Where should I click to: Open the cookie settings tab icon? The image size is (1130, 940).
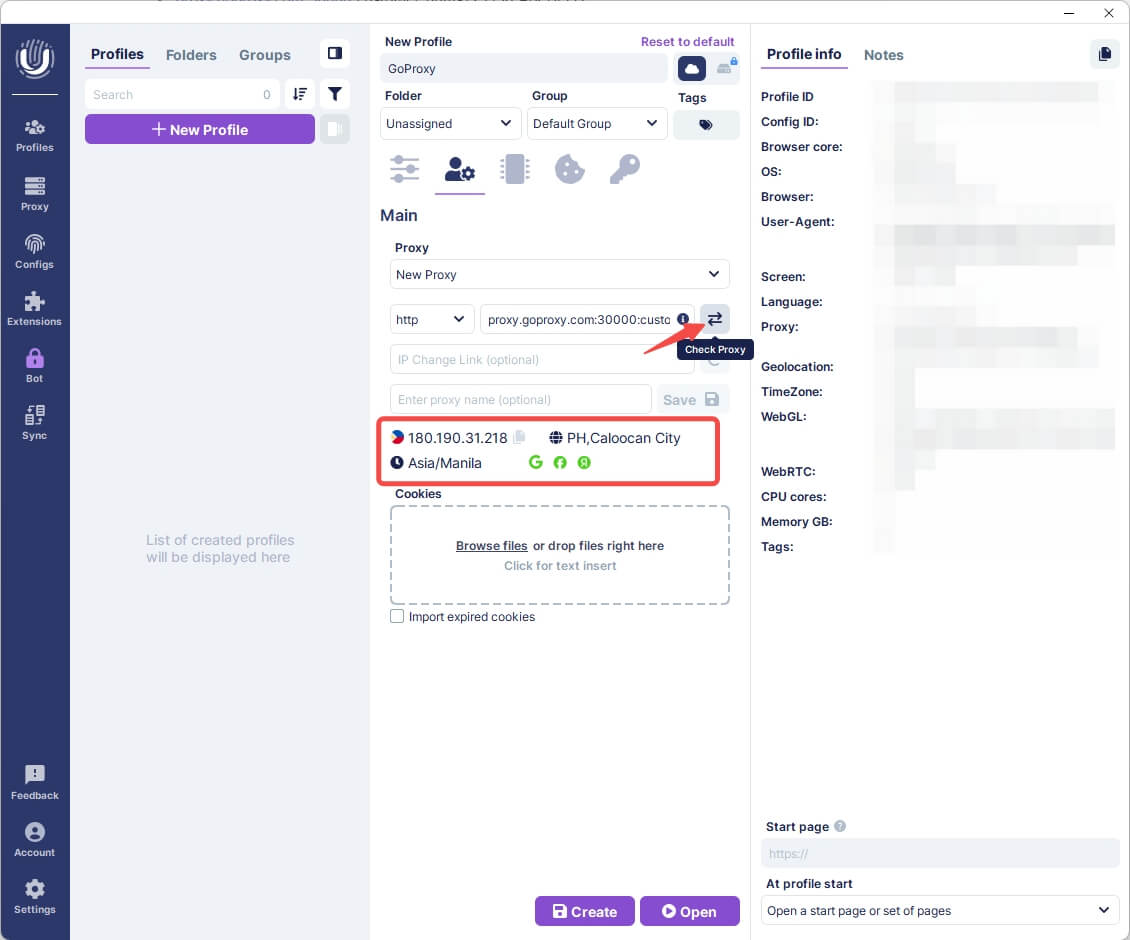click(569, 169)
